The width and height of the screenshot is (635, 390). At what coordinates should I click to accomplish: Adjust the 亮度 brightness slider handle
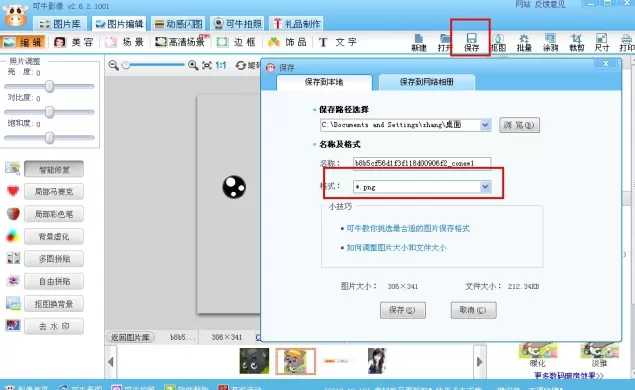(x=49, y=86)
